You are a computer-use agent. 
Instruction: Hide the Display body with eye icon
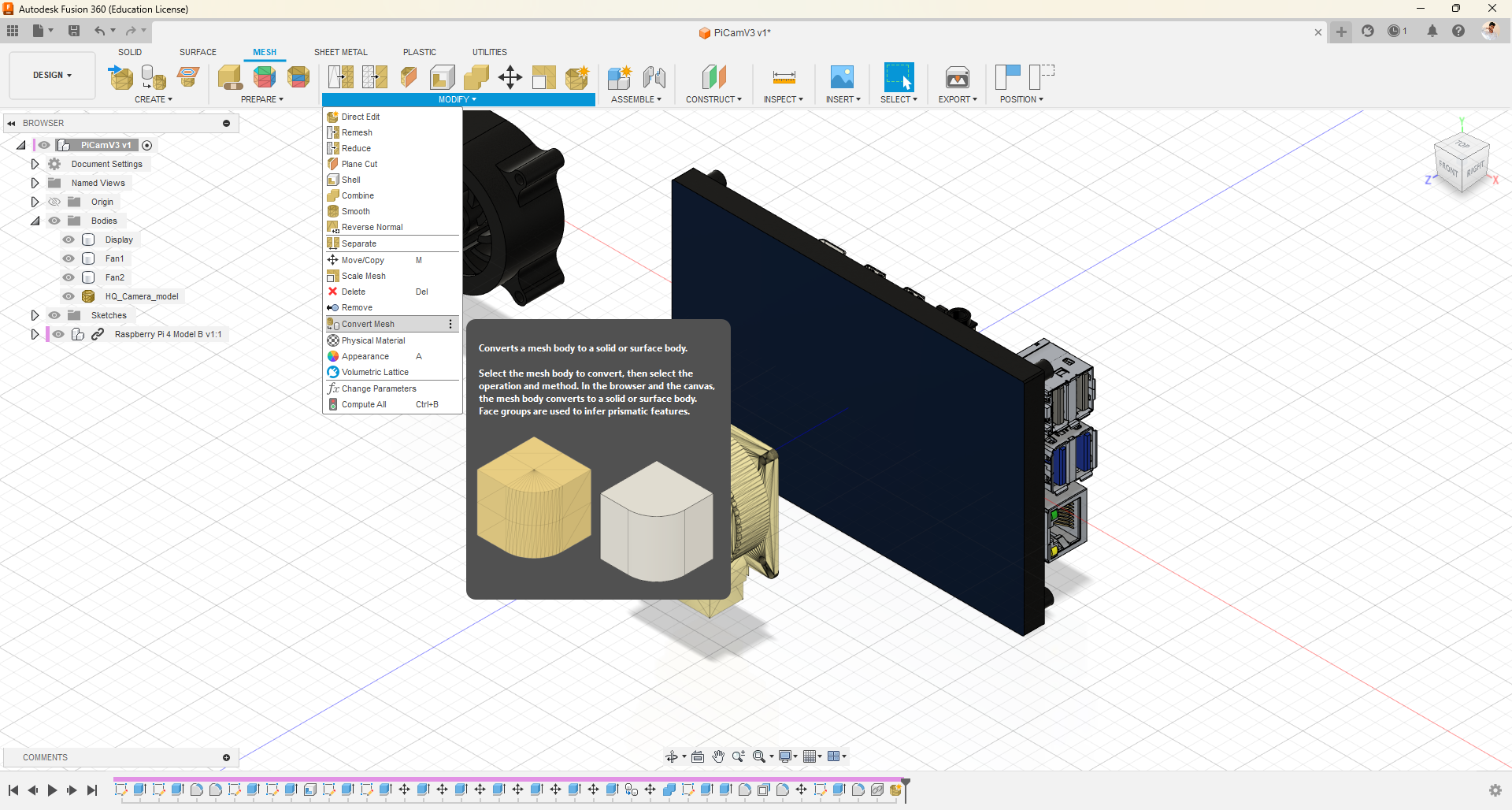click(69, 240)
